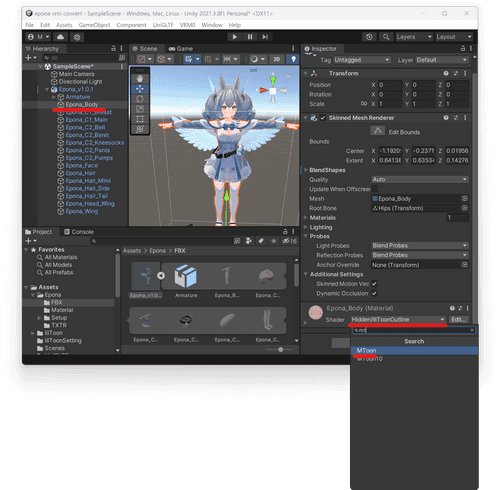Open Shader dropdown Hidden/lilToonOutline
The height and width of the screenshot is (490, 500).
click(398, 319)
